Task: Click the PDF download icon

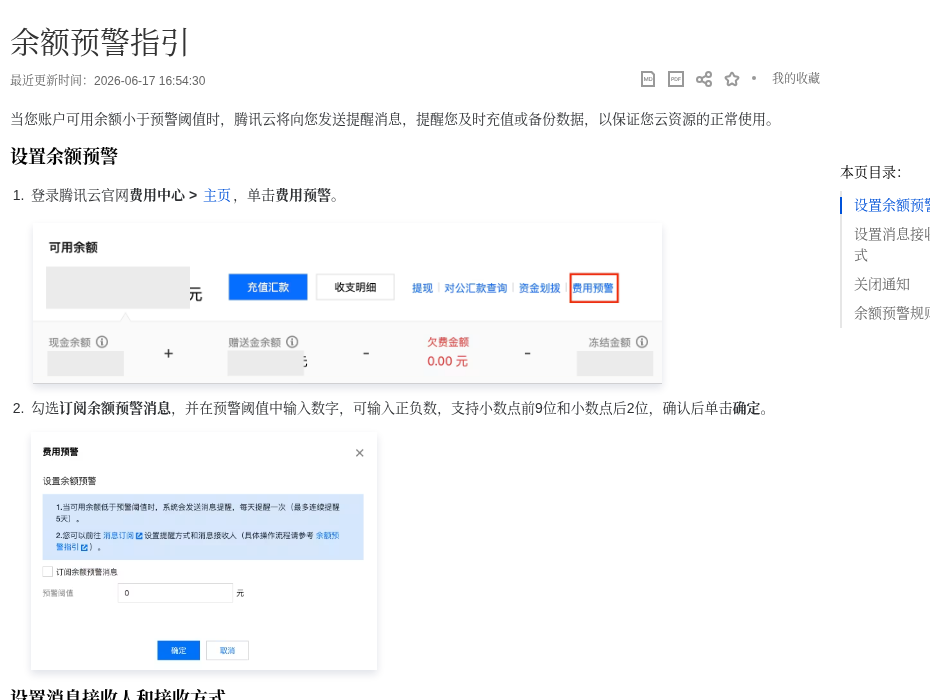Action: pos(676,79)
